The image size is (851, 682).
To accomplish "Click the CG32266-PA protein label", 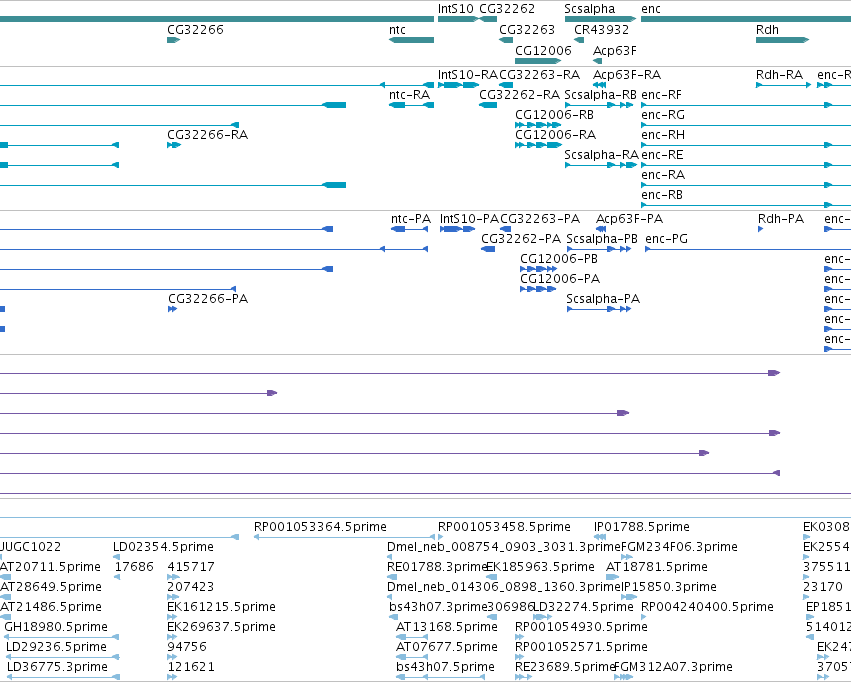I will [x=208, y=299].
